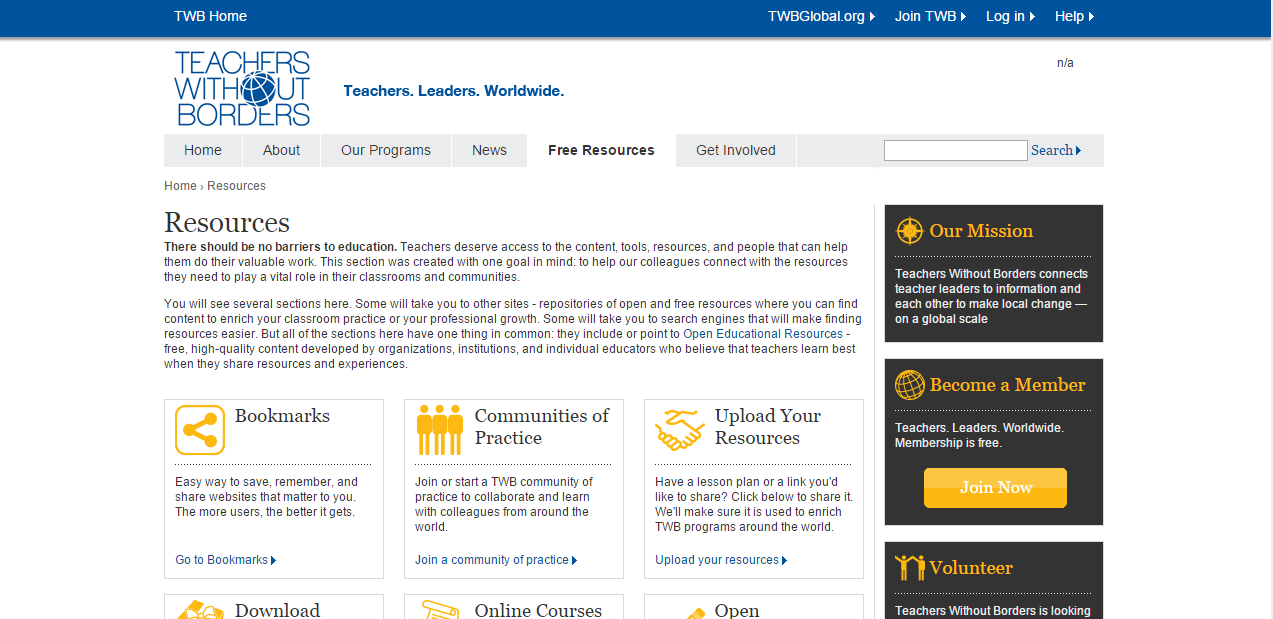
Task: Select the Free Resources tab
Action: pos(601,150)
